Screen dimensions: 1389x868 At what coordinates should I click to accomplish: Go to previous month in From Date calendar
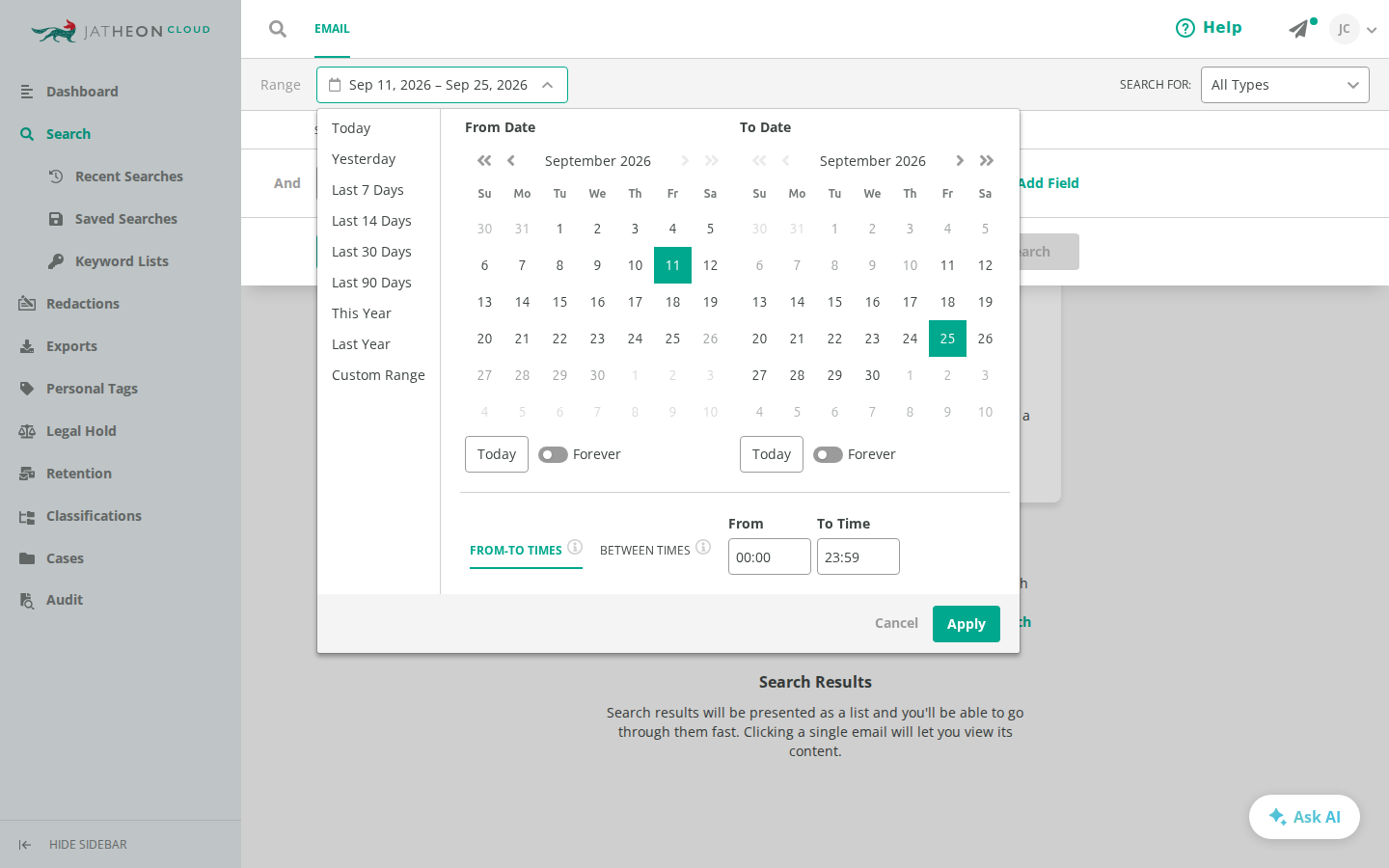coord(511,161)
